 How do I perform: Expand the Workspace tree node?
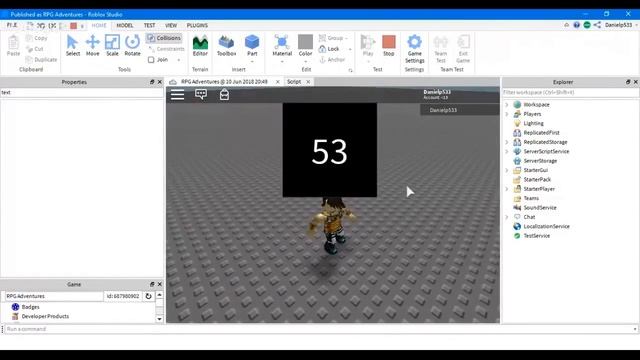(507, 104)
